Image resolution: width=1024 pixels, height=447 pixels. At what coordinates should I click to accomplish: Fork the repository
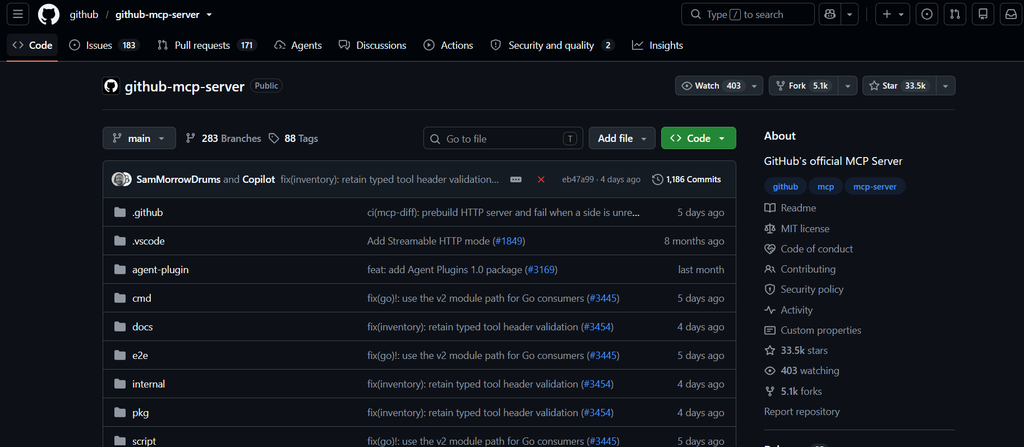[803, 86]
